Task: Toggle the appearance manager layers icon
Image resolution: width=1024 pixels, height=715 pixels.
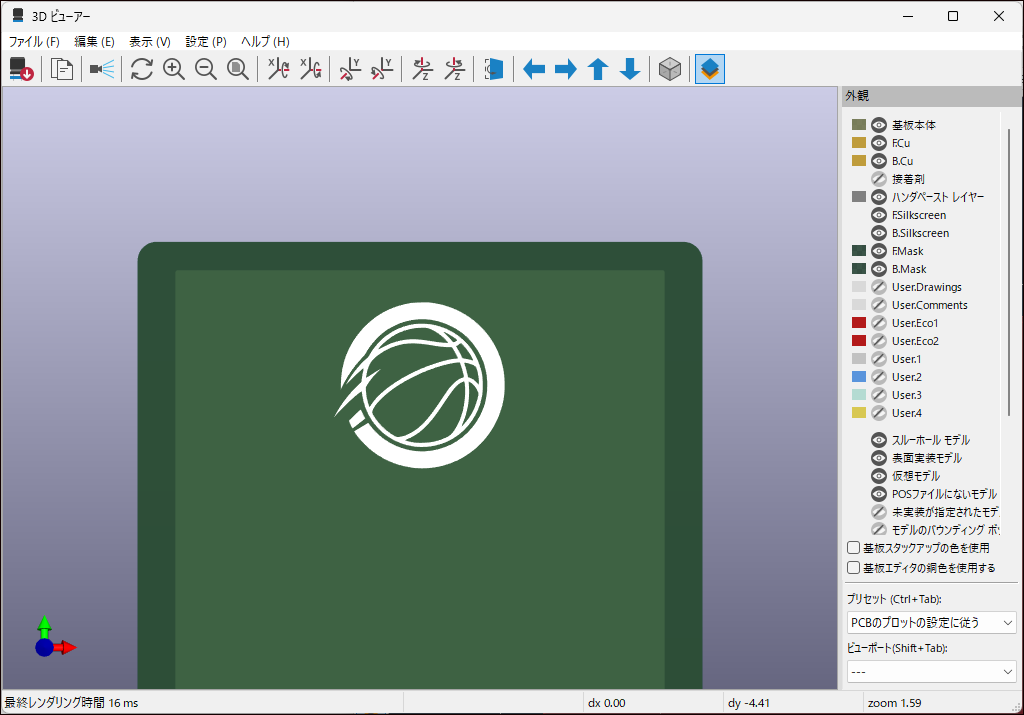Action: coord(710,69)
